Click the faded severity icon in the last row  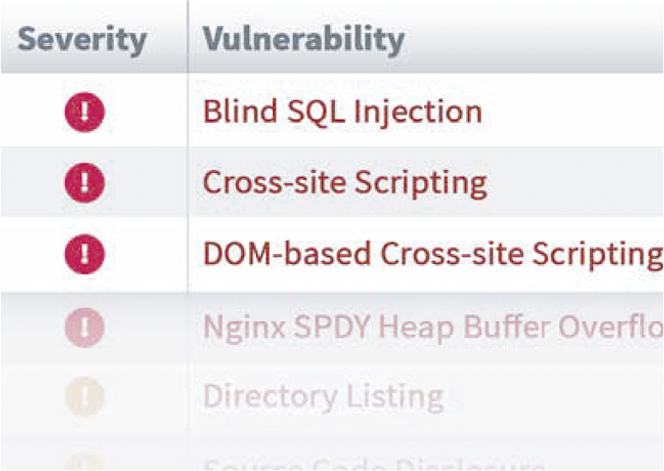85,463
